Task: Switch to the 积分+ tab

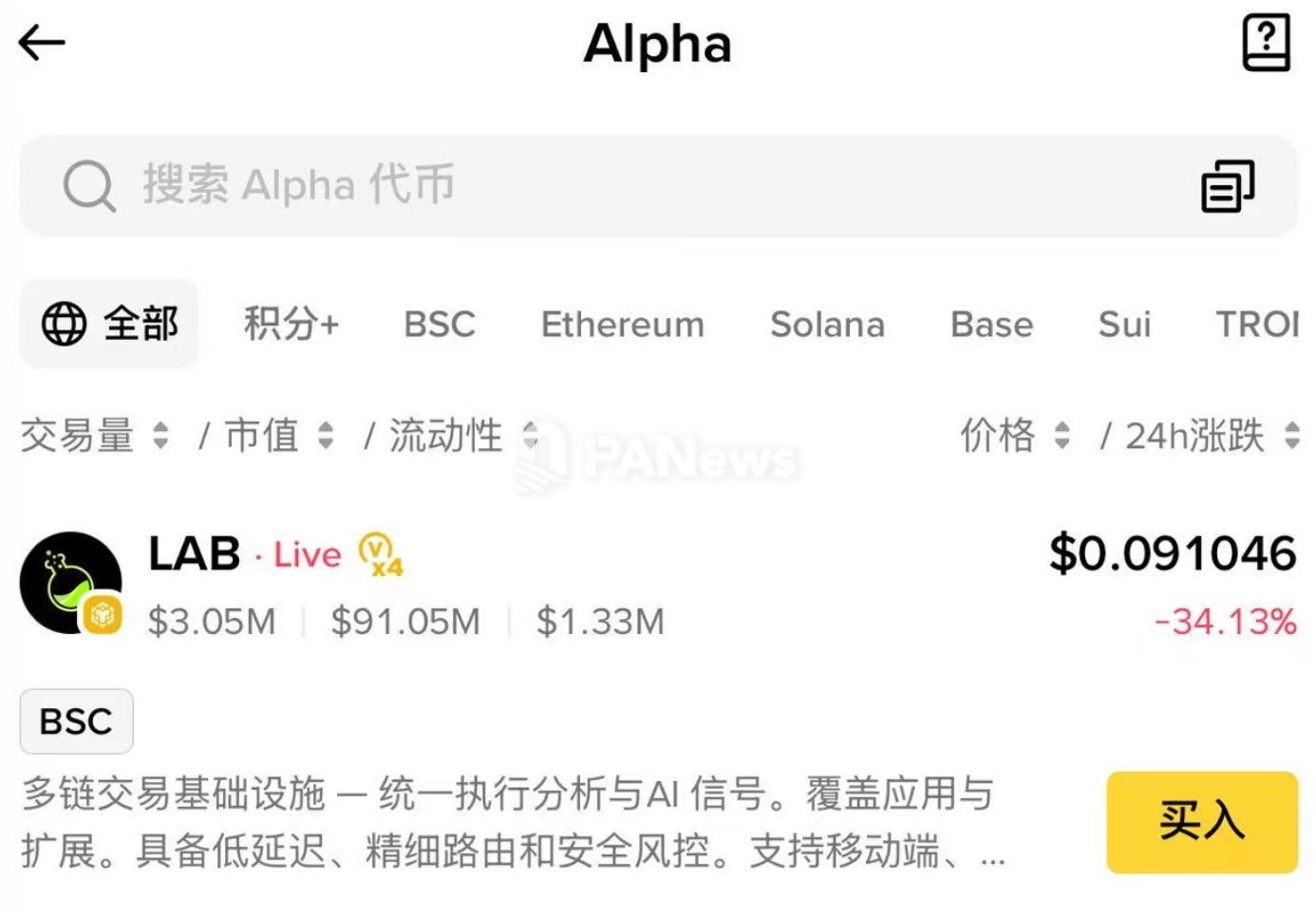Action: pyautogui.click(x=291, y=325)
